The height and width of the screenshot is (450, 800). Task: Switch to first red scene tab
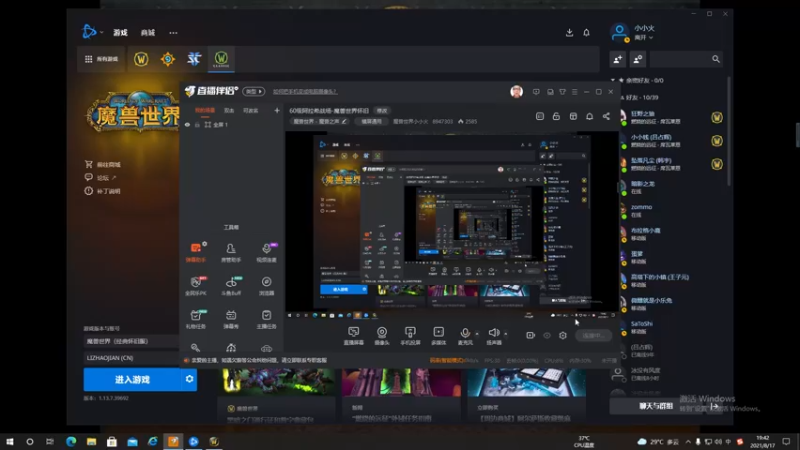click(205, 110)
